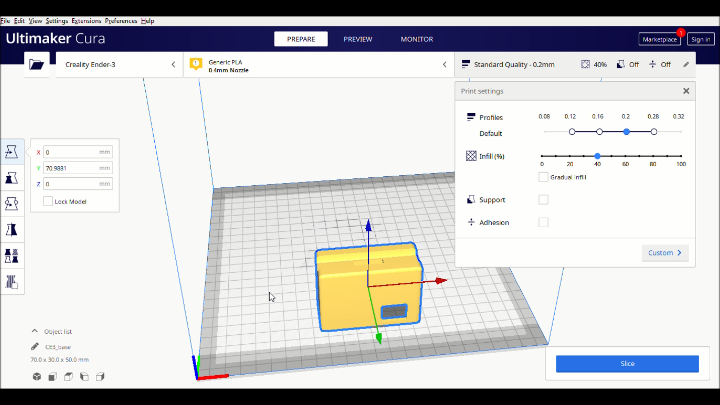Click the Slice button
This screenshot has height=405, width=720.
pos(627,364)
